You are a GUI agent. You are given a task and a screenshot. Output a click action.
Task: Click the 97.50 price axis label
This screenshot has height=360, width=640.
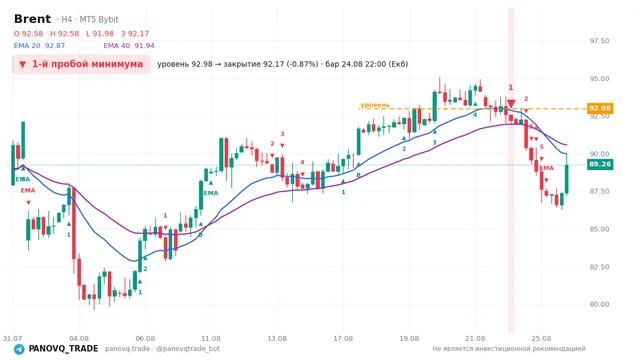tap(599, 41)
